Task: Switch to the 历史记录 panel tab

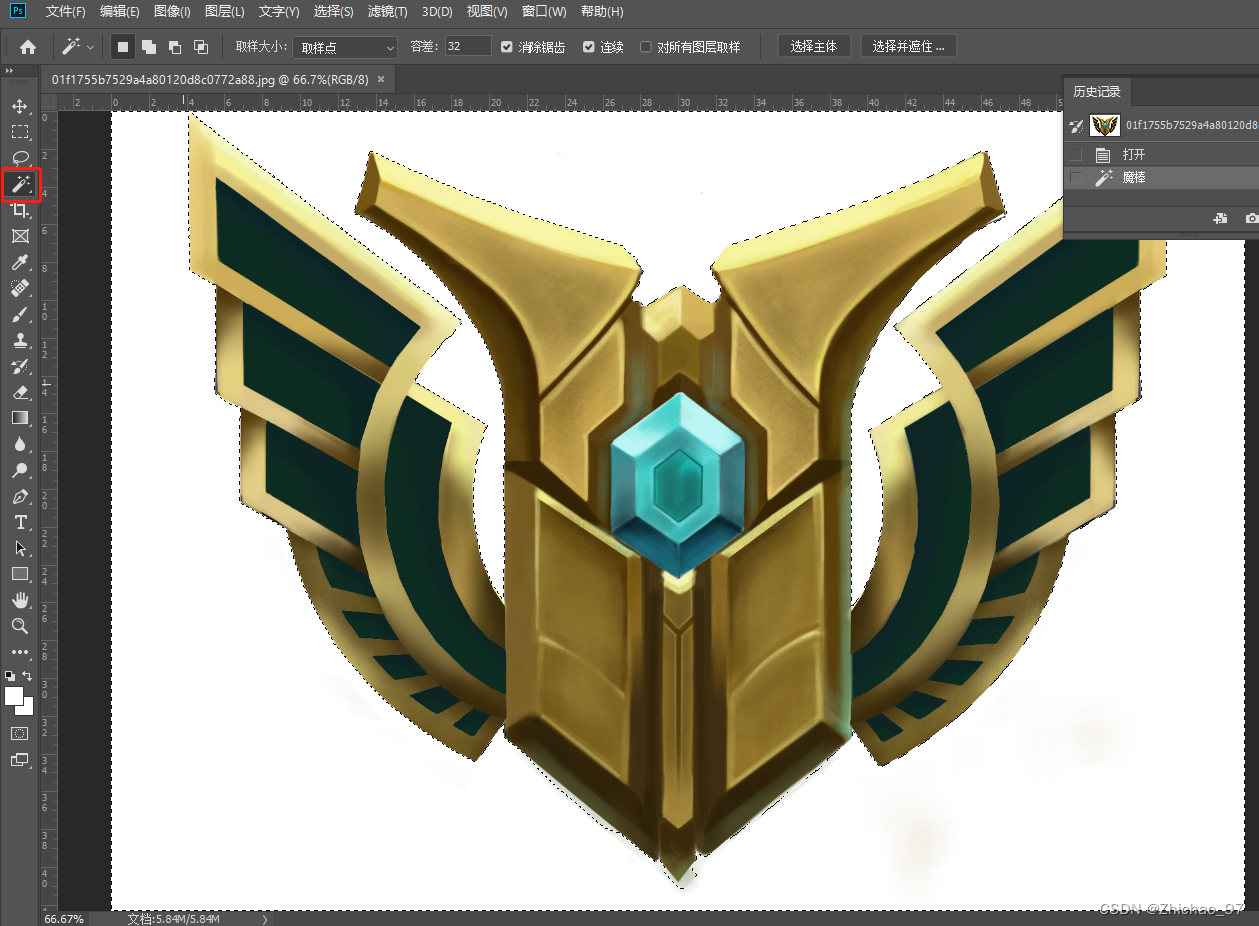Action: point(1097,91)
